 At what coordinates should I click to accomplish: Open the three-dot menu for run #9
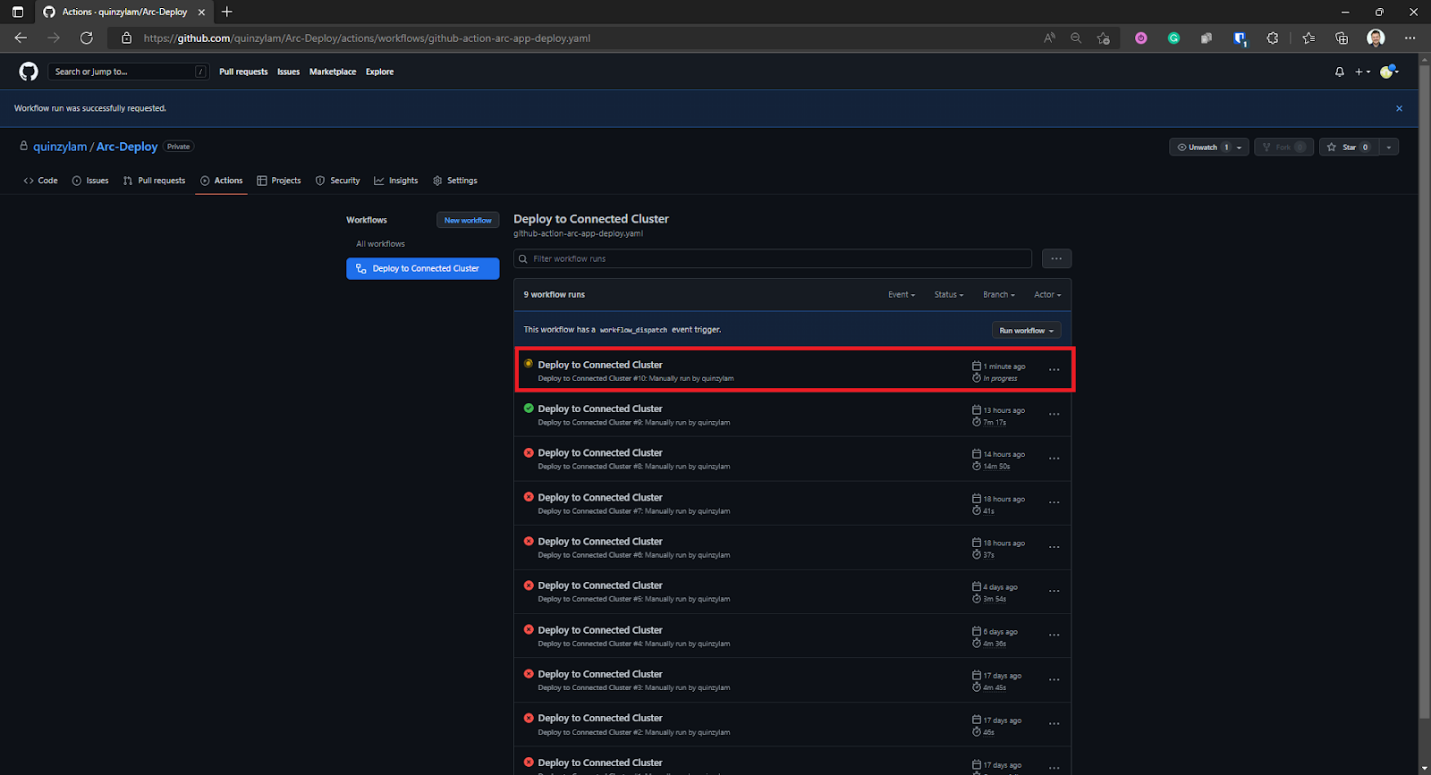[1054, 414]
